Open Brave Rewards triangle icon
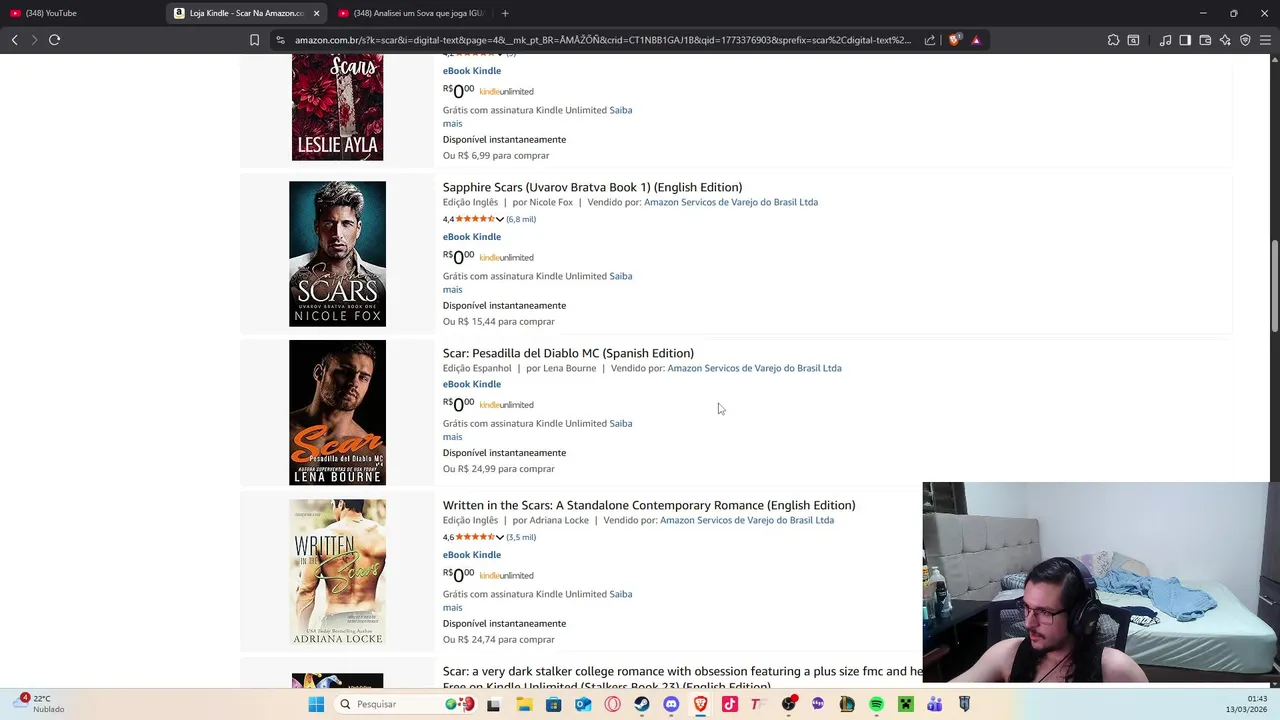The height and width of the screenshot is (720, 1280). click(x=976, y=40)
